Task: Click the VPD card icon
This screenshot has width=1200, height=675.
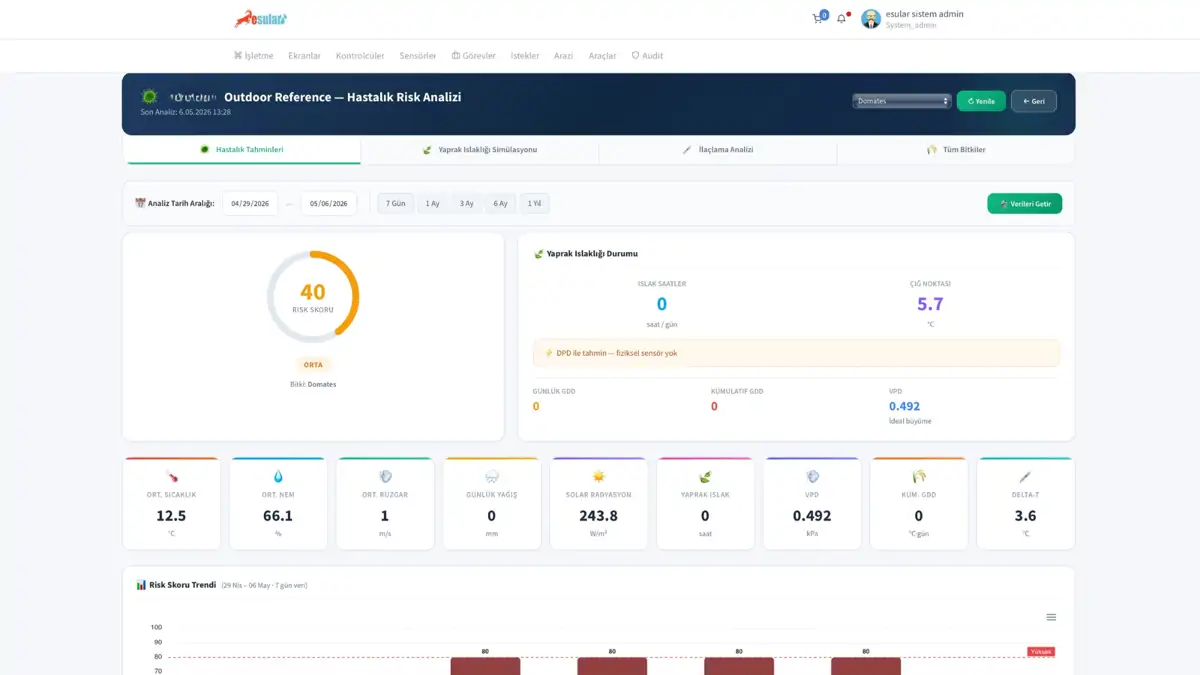Action: coord(812,477)
